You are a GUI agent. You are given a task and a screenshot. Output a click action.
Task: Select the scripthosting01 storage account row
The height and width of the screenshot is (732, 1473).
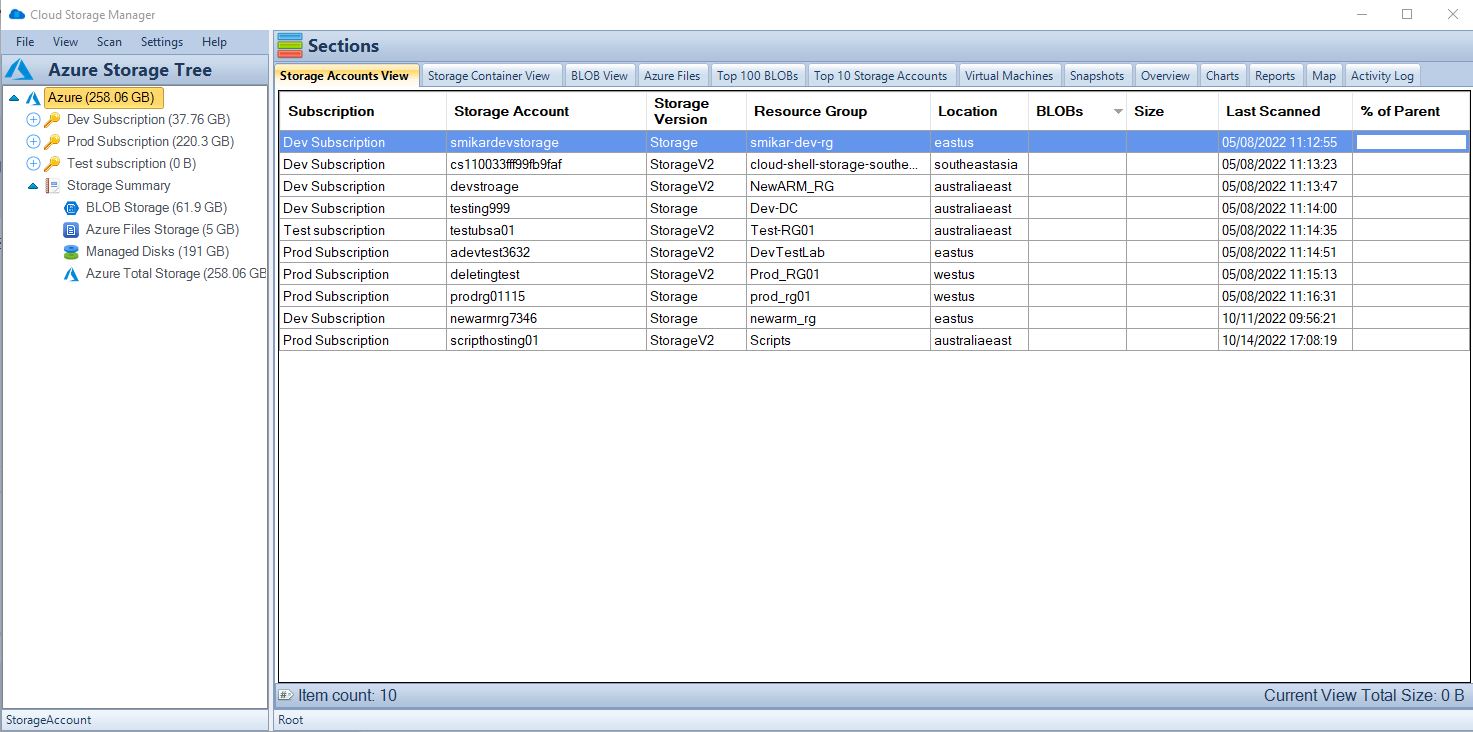point(874,340)
